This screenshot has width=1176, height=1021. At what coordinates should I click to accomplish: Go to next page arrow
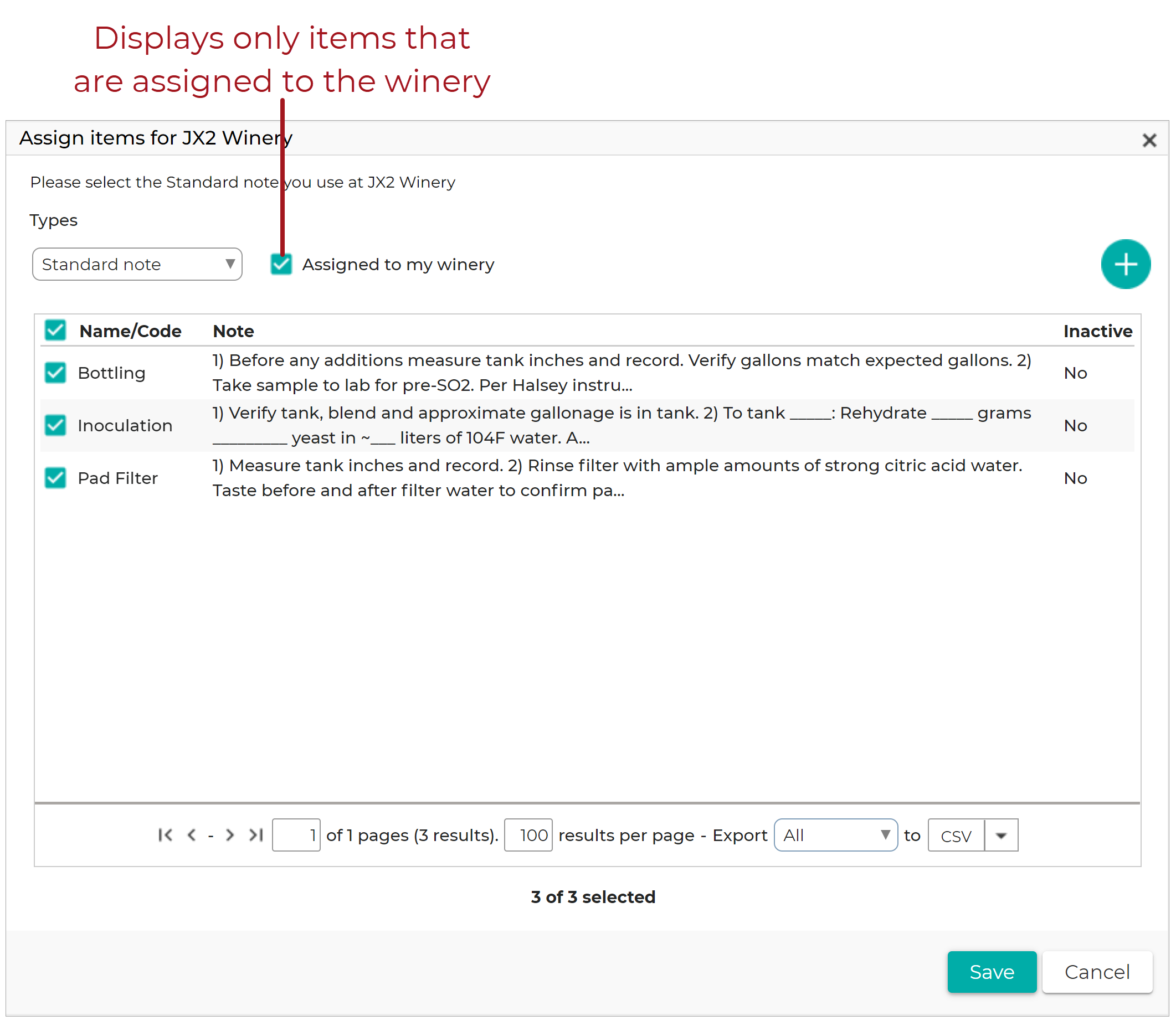[x=230, y=835]
